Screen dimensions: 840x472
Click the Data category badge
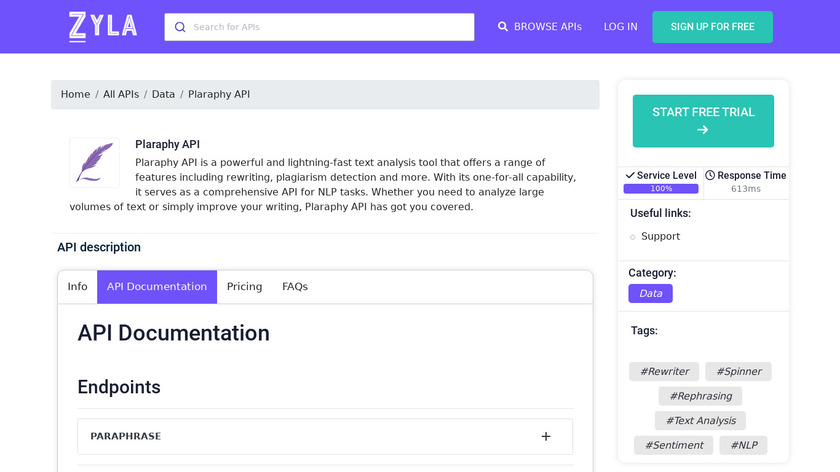(x=650, y=294)
